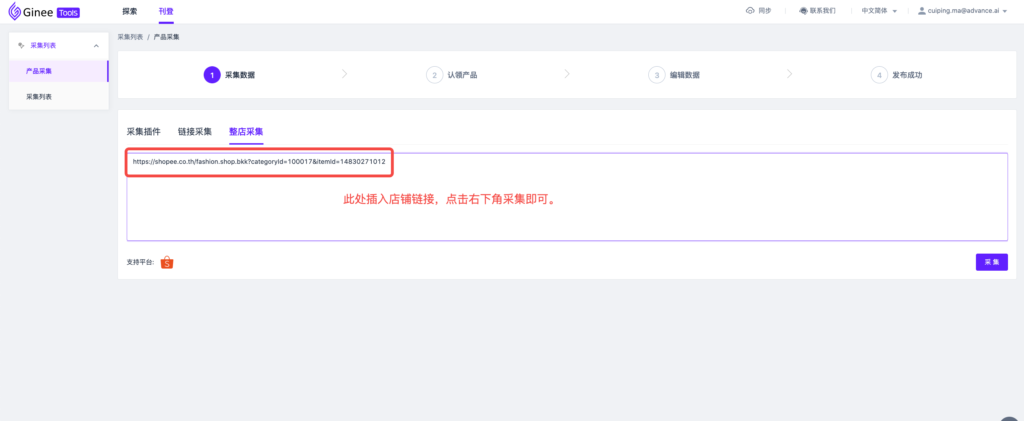Image resolution: width=1024 pixels, height=421 pixels.
Task: Collapse the 采集列表 sidebar group chevron
Action: pyautogui.click(x=95, y=46)
